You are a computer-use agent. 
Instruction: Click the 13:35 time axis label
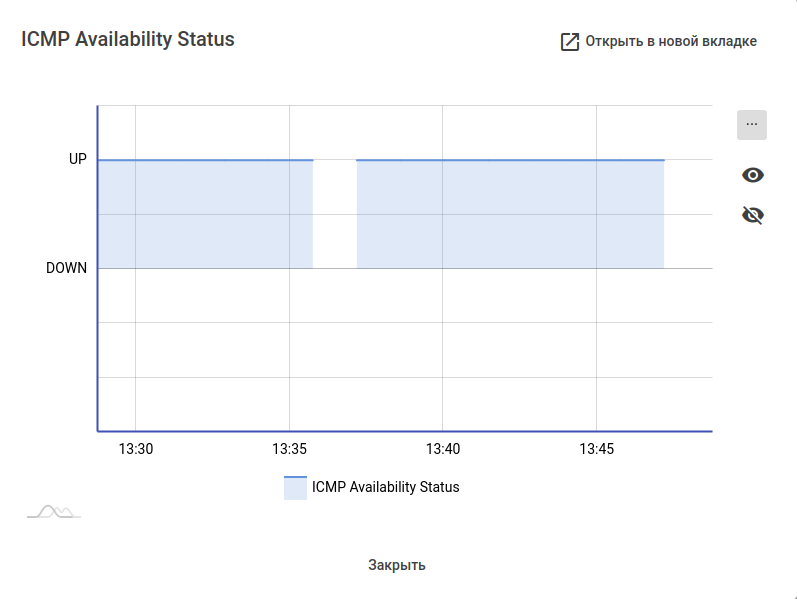[x=289, y=449]
